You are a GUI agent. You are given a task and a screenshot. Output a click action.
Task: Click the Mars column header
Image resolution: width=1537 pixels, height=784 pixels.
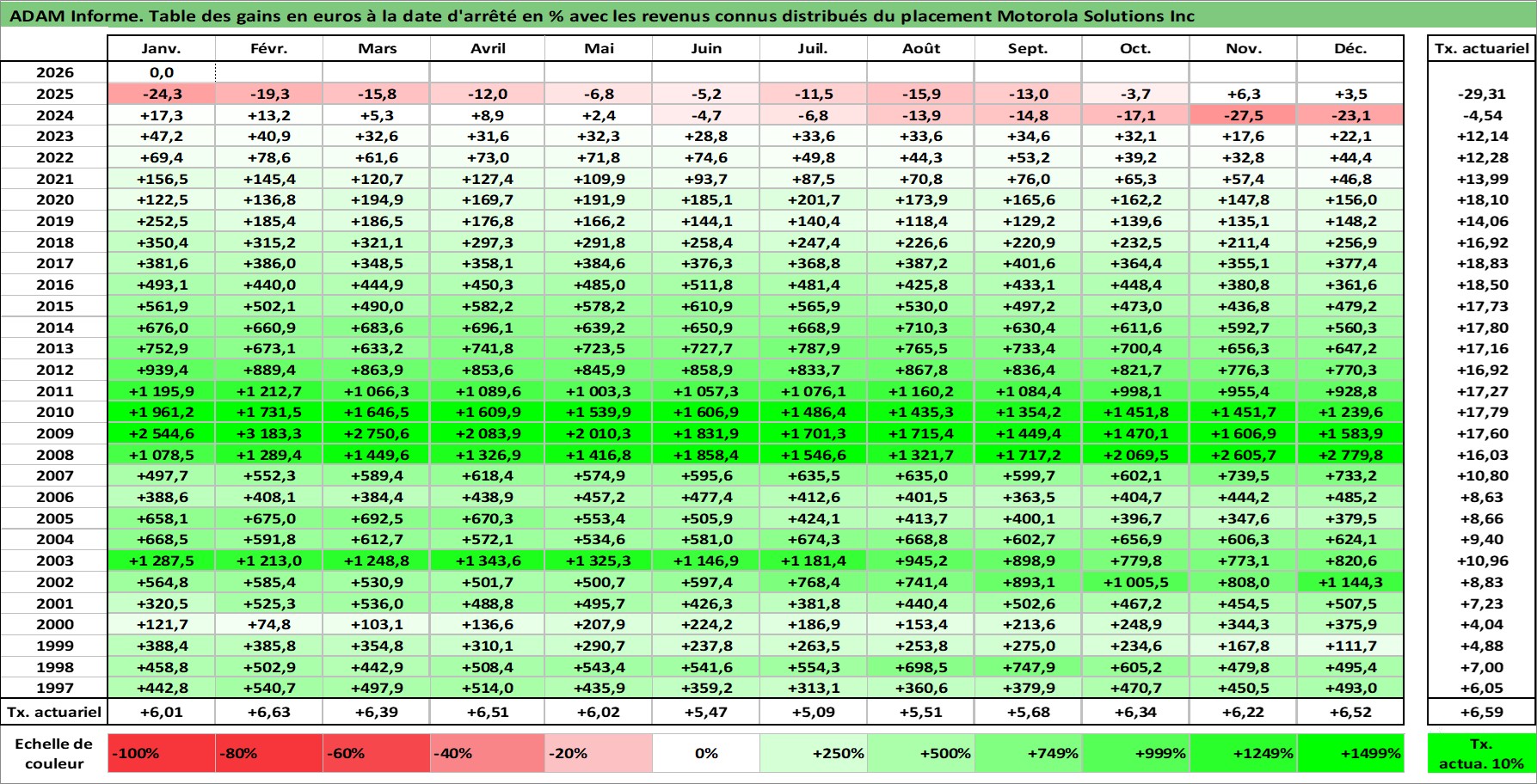[x=377, y=48]
